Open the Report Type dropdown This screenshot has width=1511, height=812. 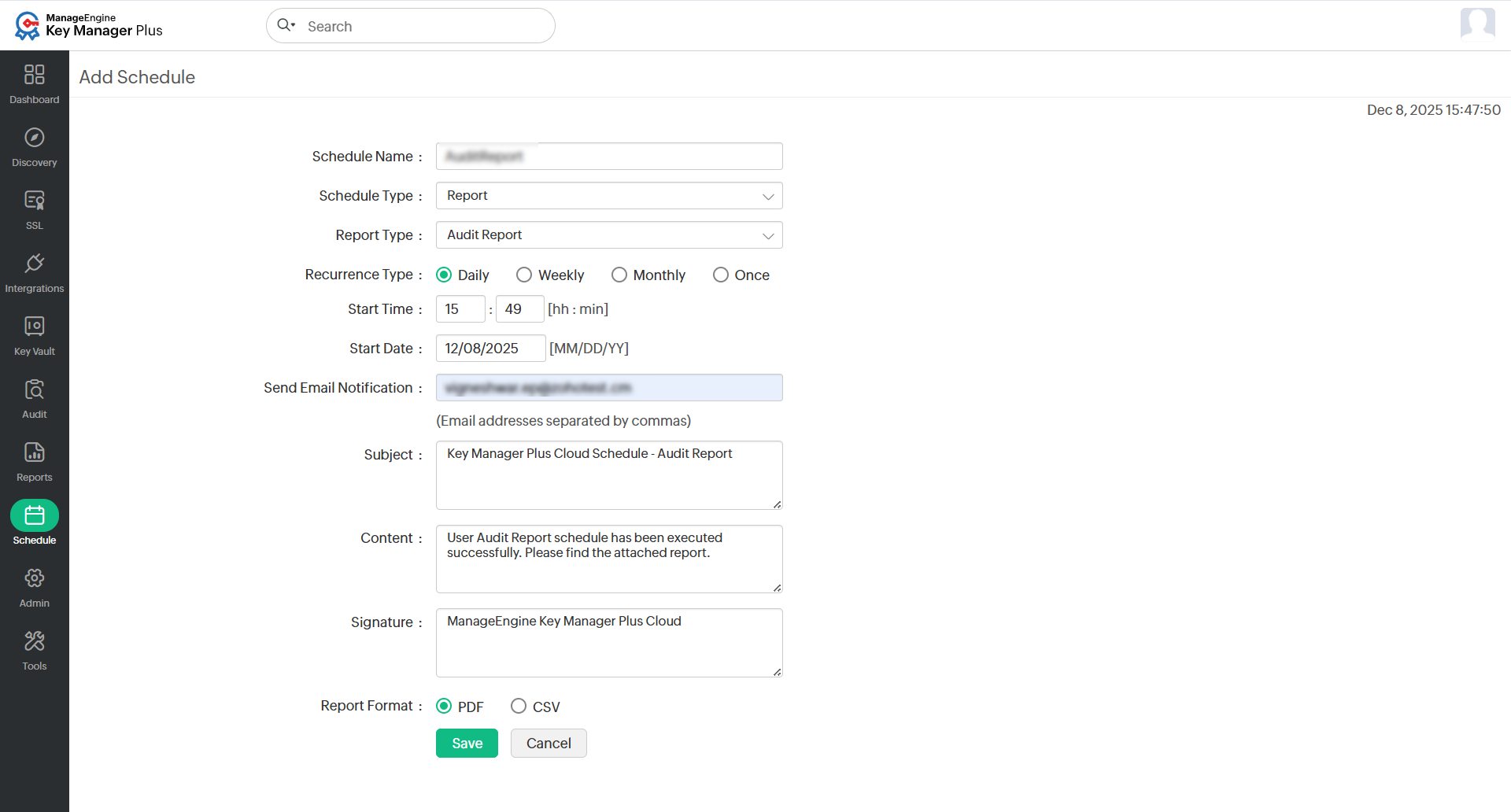[609, 235]
